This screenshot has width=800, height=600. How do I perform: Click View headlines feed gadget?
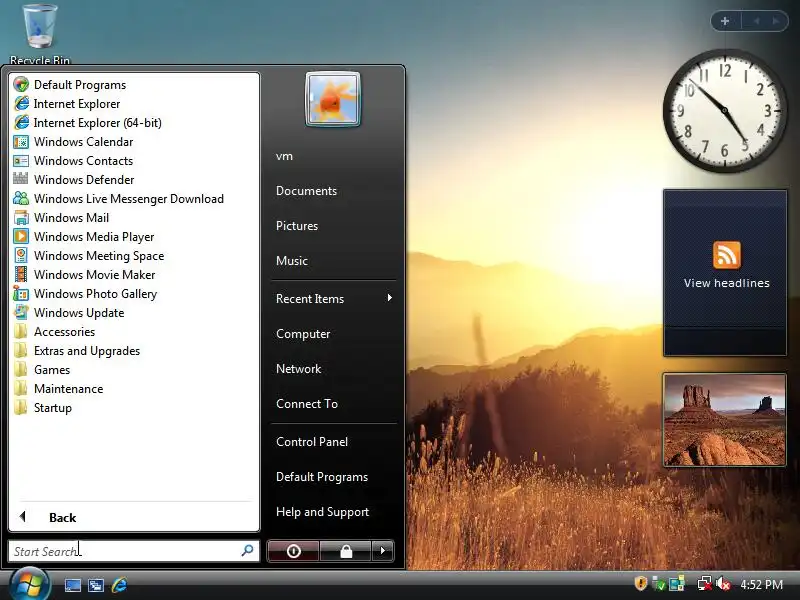tap(725, 272)
